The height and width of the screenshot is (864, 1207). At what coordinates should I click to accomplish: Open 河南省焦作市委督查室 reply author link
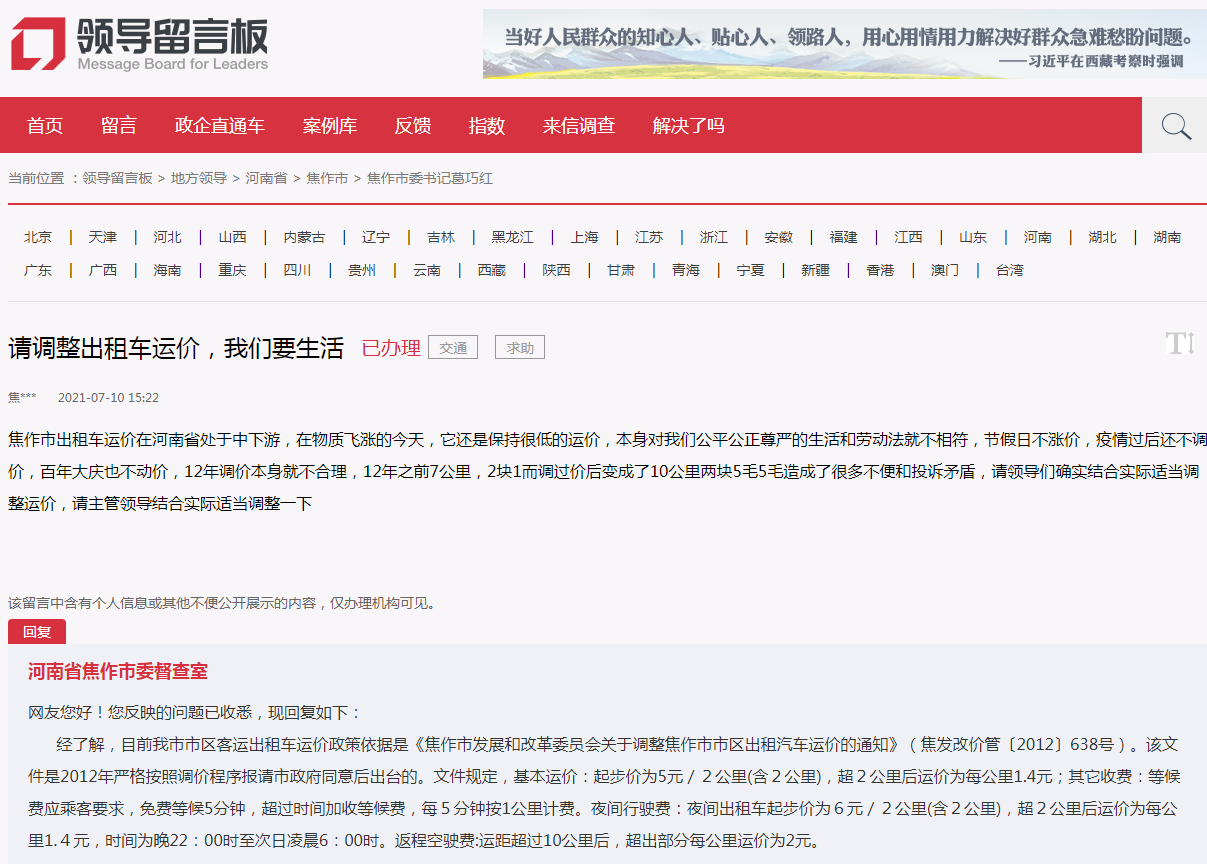coord(118,672)
